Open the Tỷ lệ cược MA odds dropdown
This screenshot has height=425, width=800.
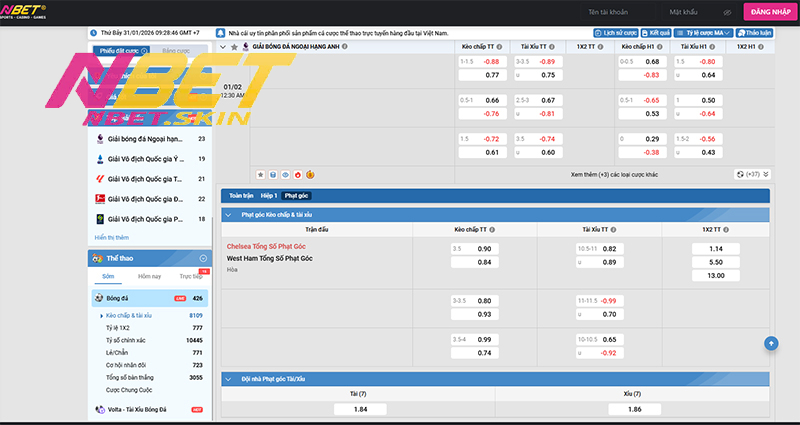click(705, 33)
